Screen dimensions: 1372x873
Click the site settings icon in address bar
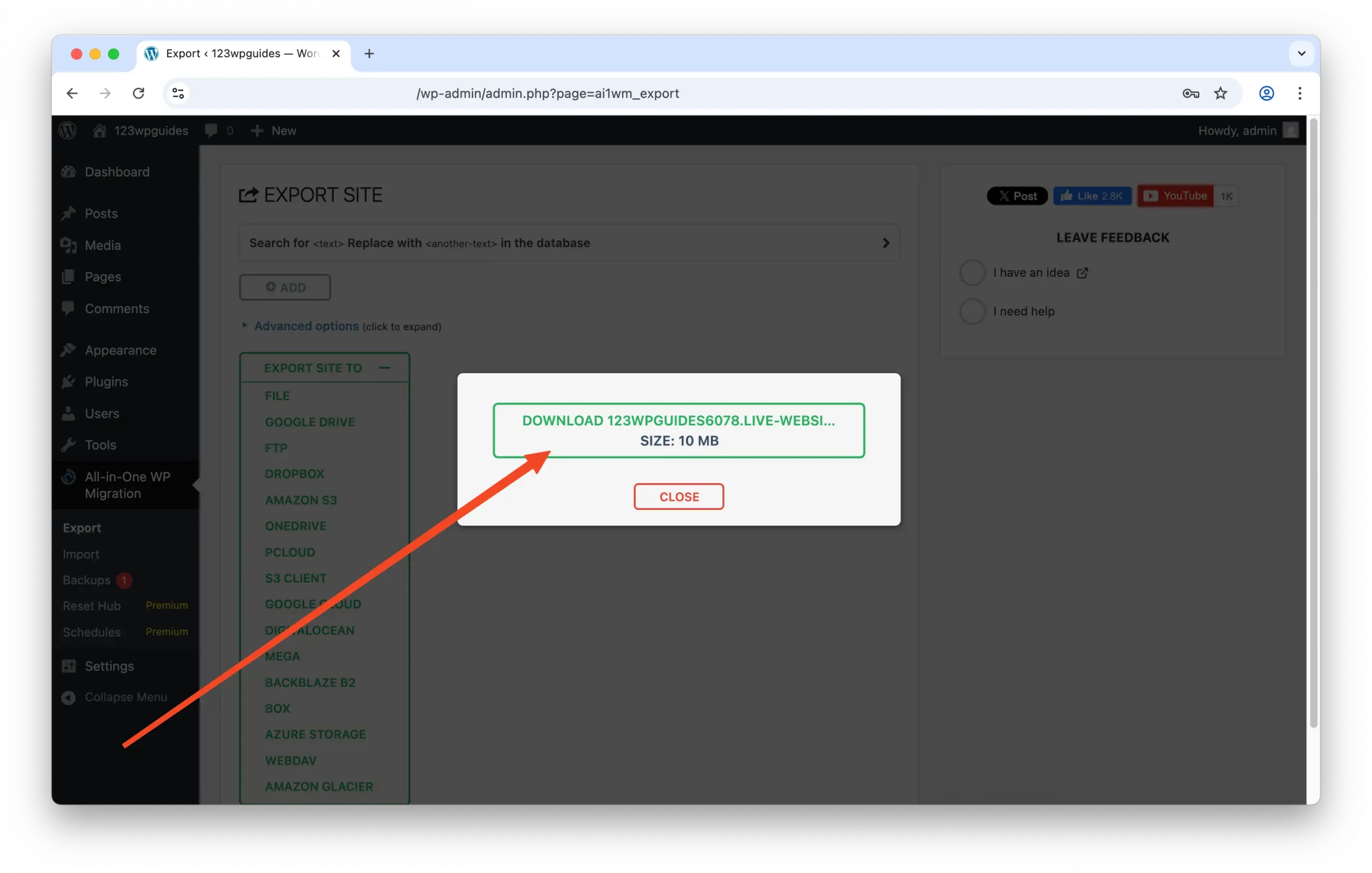[x=178, y=93]
